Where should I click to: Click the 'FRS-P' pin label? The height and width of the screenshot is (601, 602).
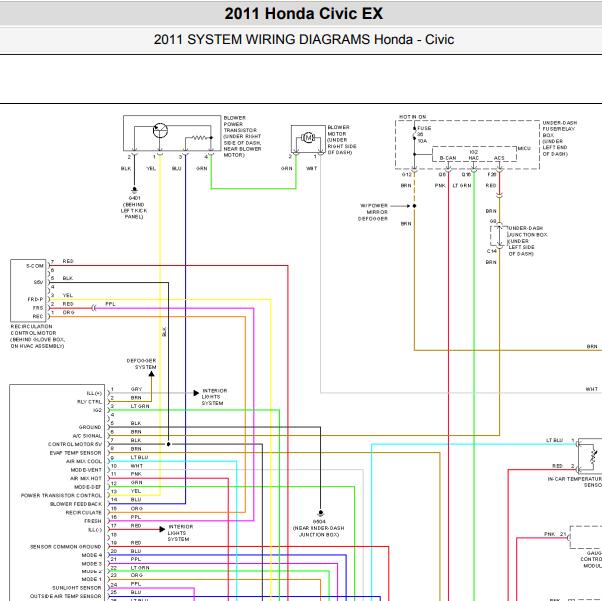(x=35, y=299)
